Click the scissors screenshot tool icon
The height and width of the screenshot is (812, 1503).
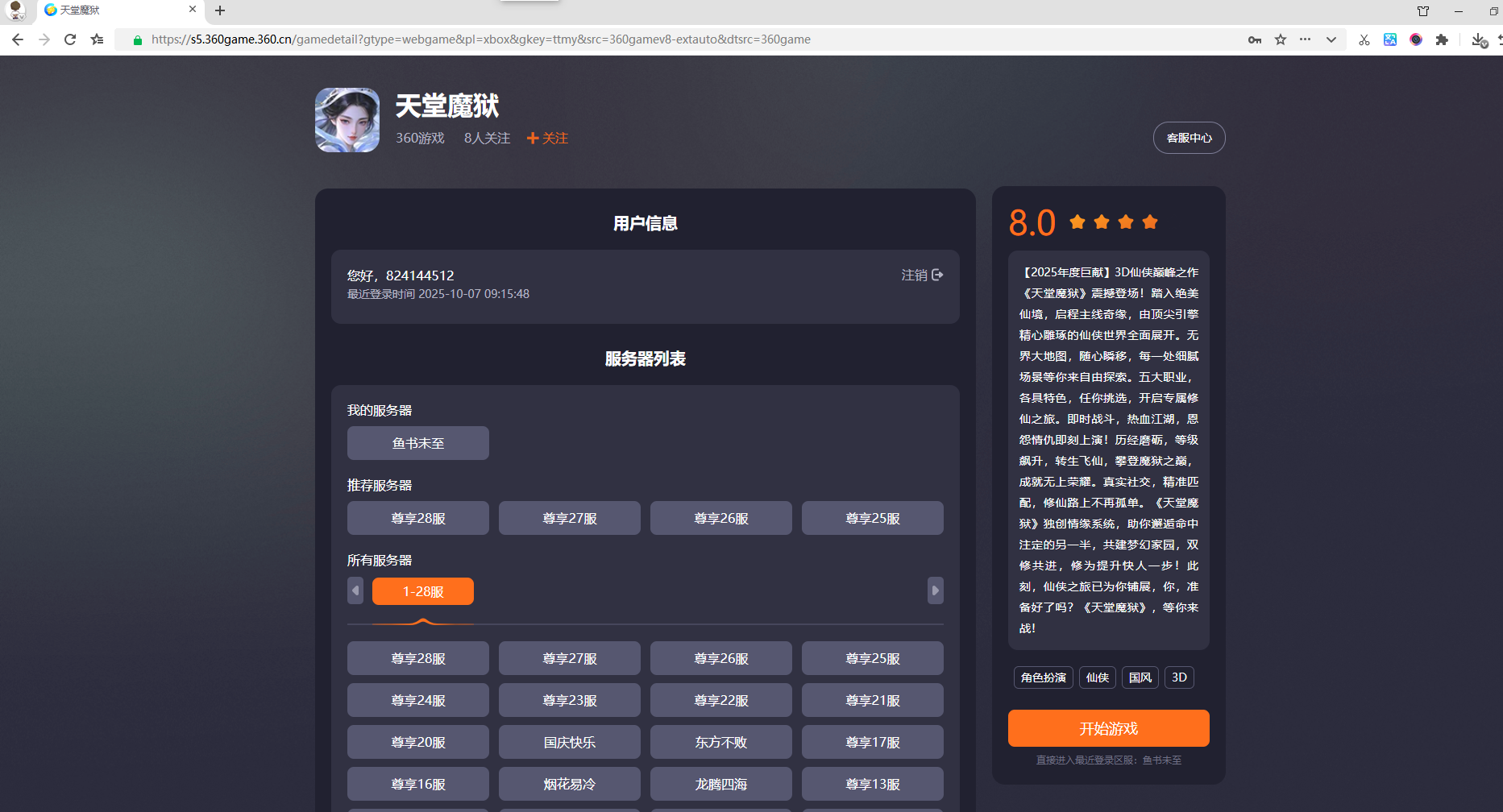tap(1364, 39)
